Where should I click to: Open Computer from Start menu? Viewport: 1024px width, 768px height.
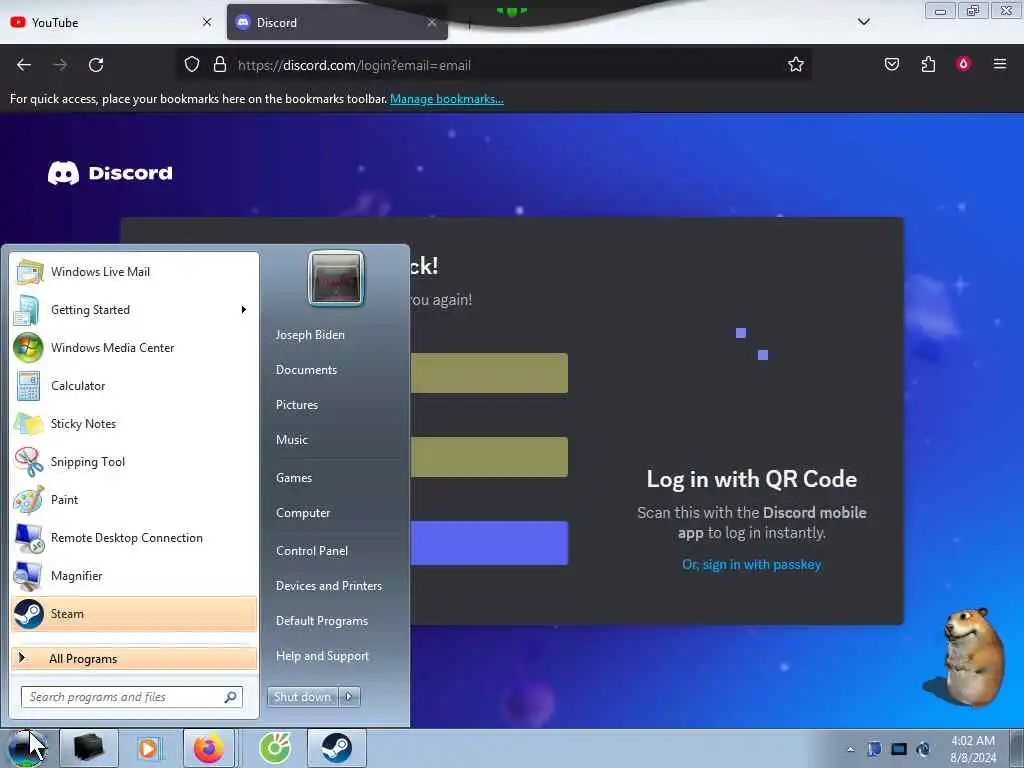[303, 513]
